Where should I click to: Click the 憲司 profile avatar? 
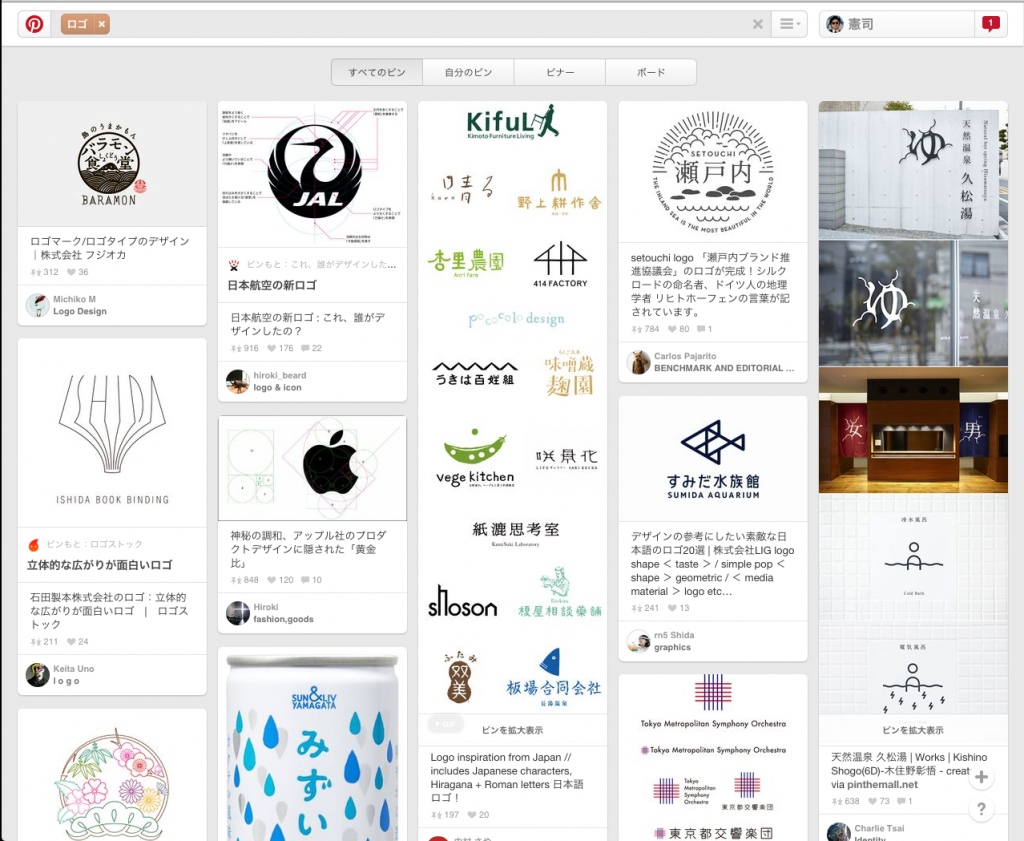coord(835,24)
